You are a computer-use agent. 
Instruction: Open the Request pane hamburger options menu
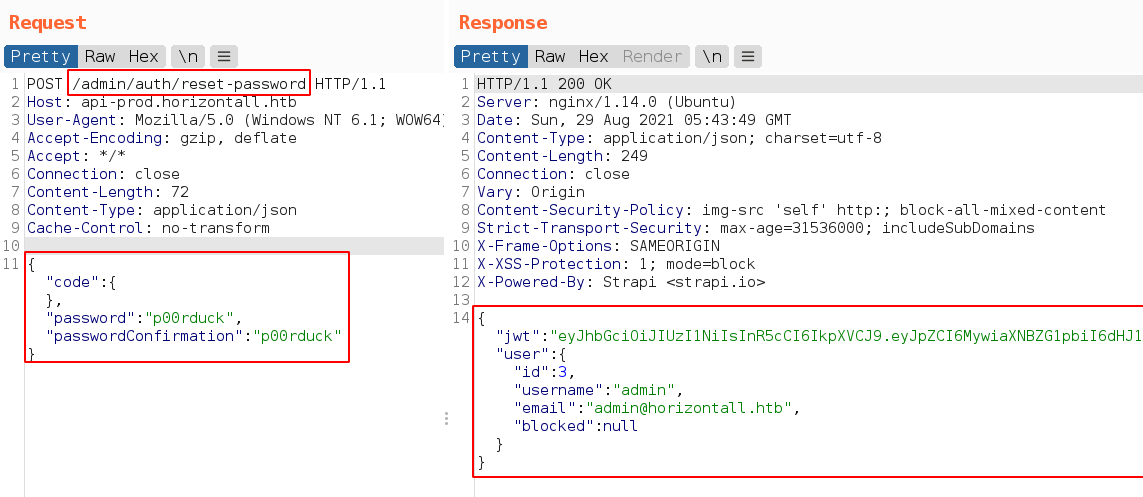pyautogui.click(x=223, y=56)
